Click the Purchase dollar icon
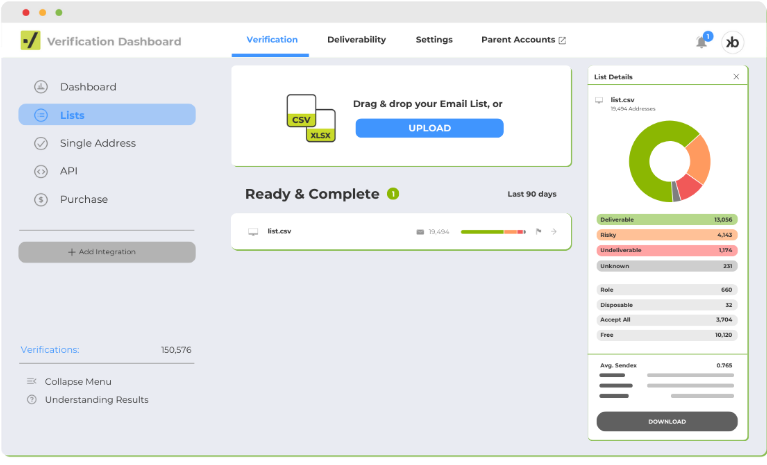This screenshot has height=465, width=767. point(41,199)
